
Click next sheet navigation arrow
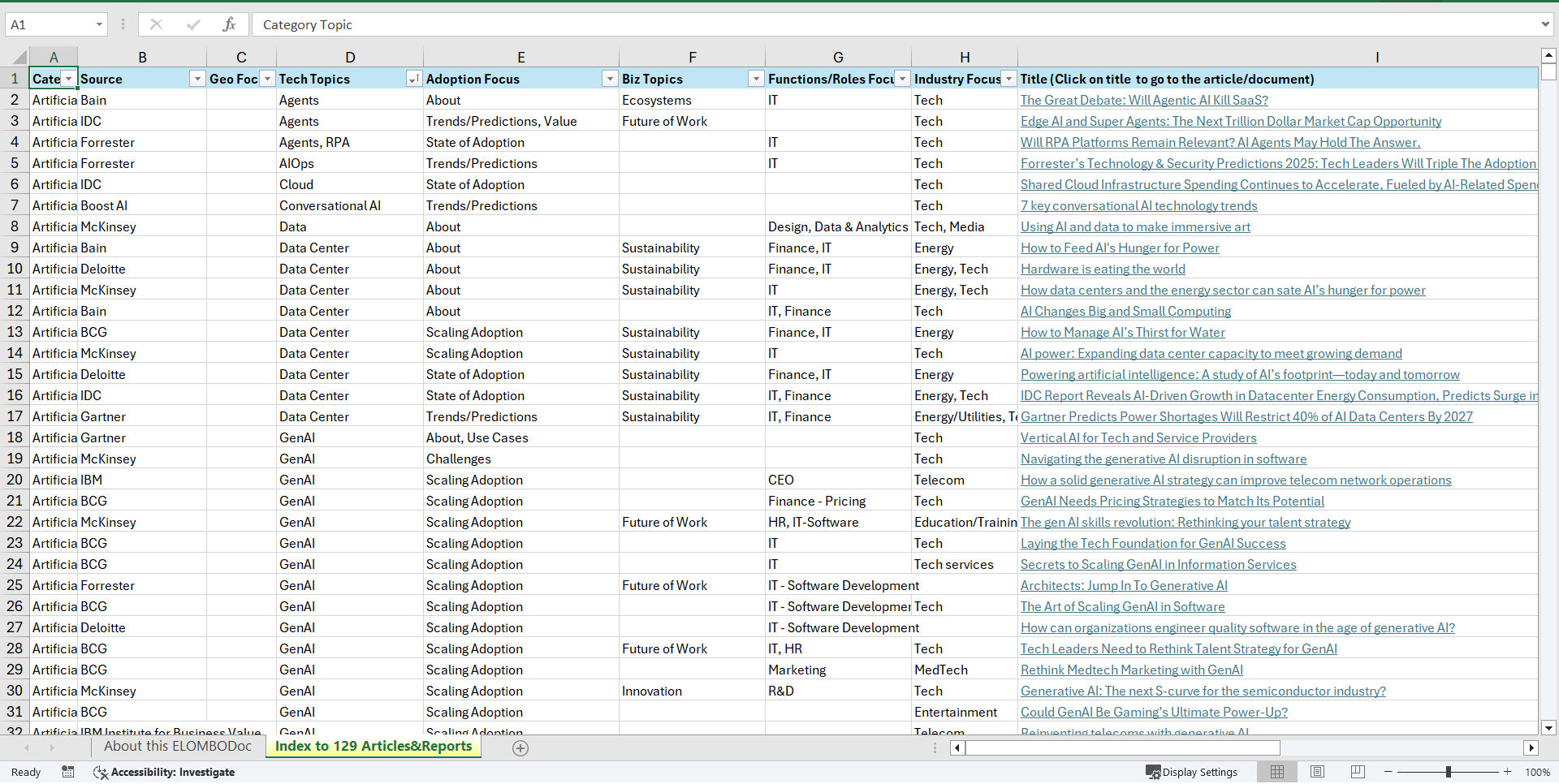pyautogui.click(x=52, y=747)
